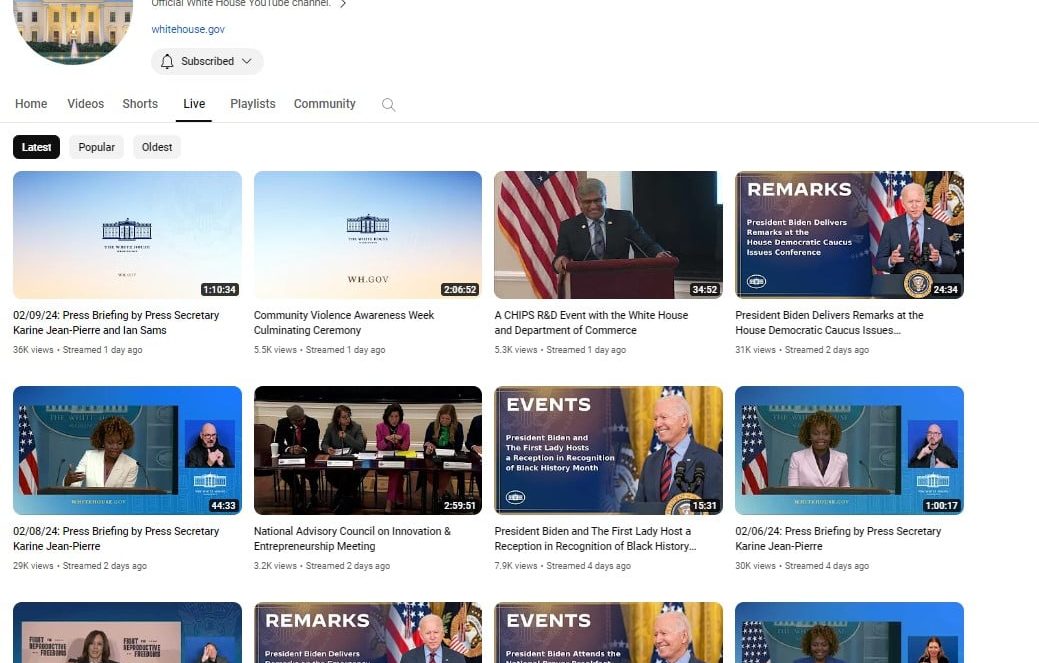Select the Oldest filter chip
Image resolution: width=1039 pixels, height=663 pixels.
[x=157, y=147]
